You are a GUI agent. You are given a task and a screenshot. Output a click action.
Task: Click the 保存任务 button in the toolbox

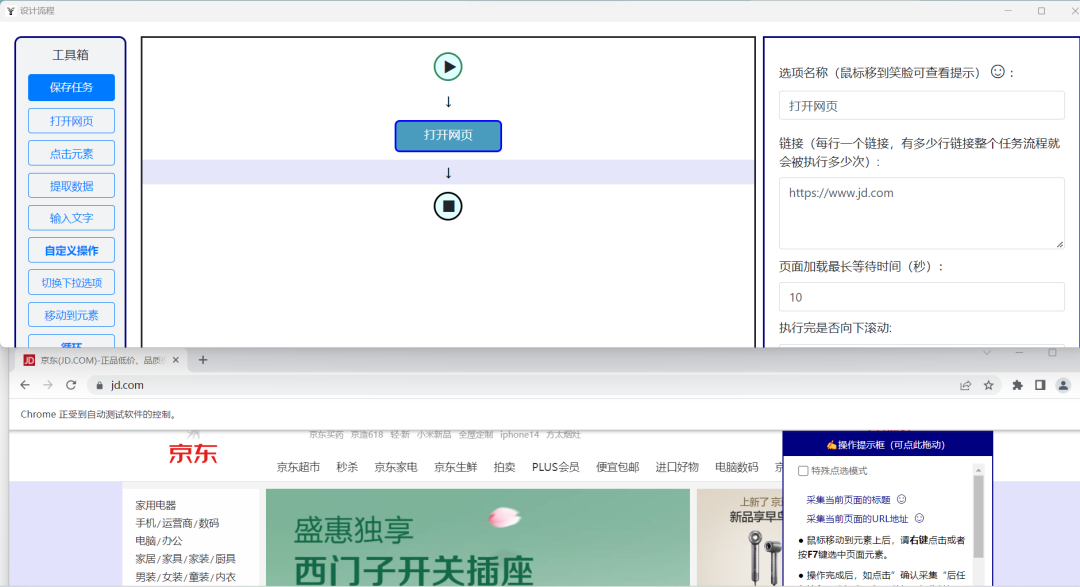click(x=72, y=87)
